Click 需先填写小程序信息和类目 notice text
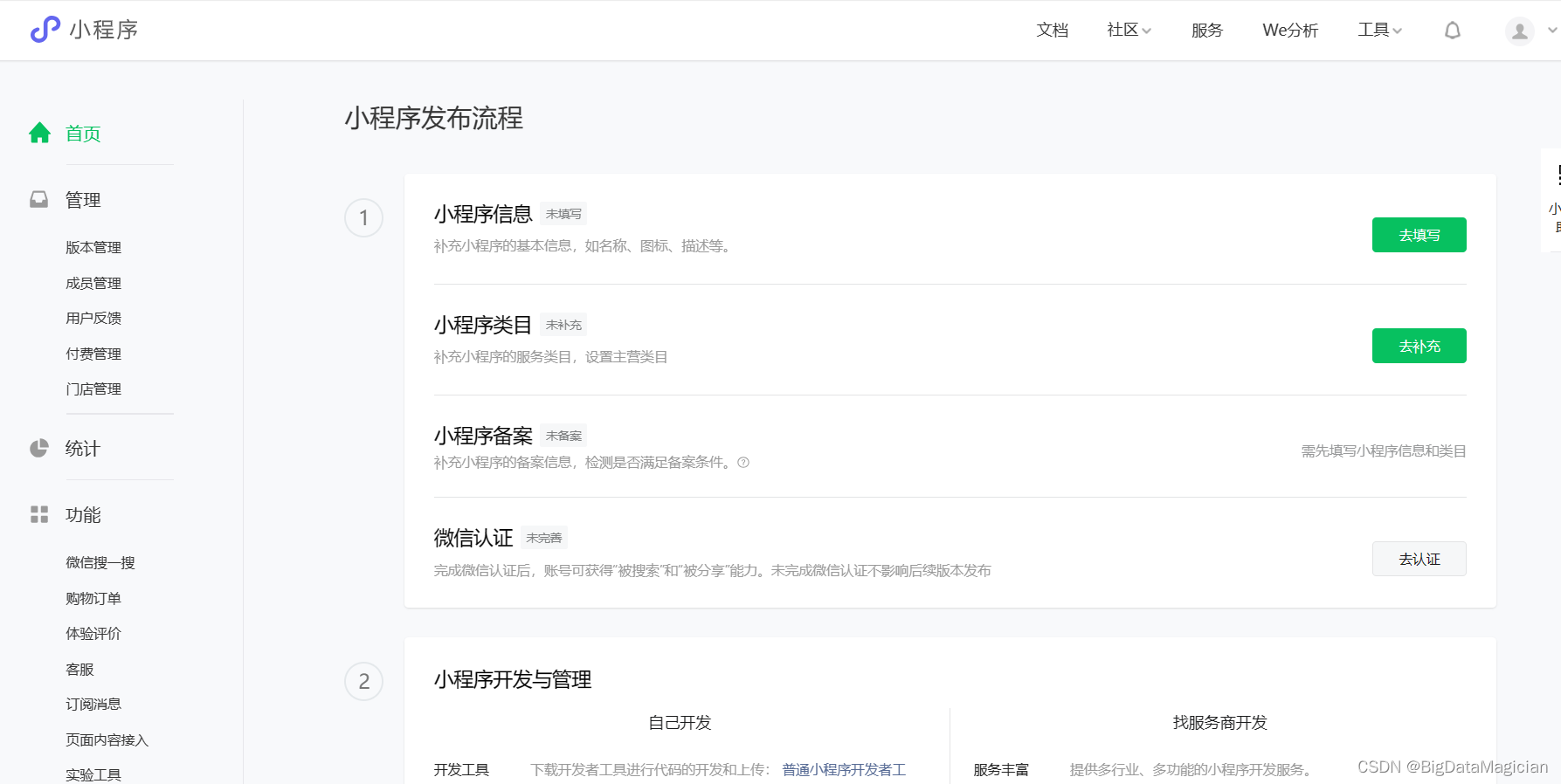Image resolution: width=1561 pixels, height=784 pixels. coord(1384,451)
